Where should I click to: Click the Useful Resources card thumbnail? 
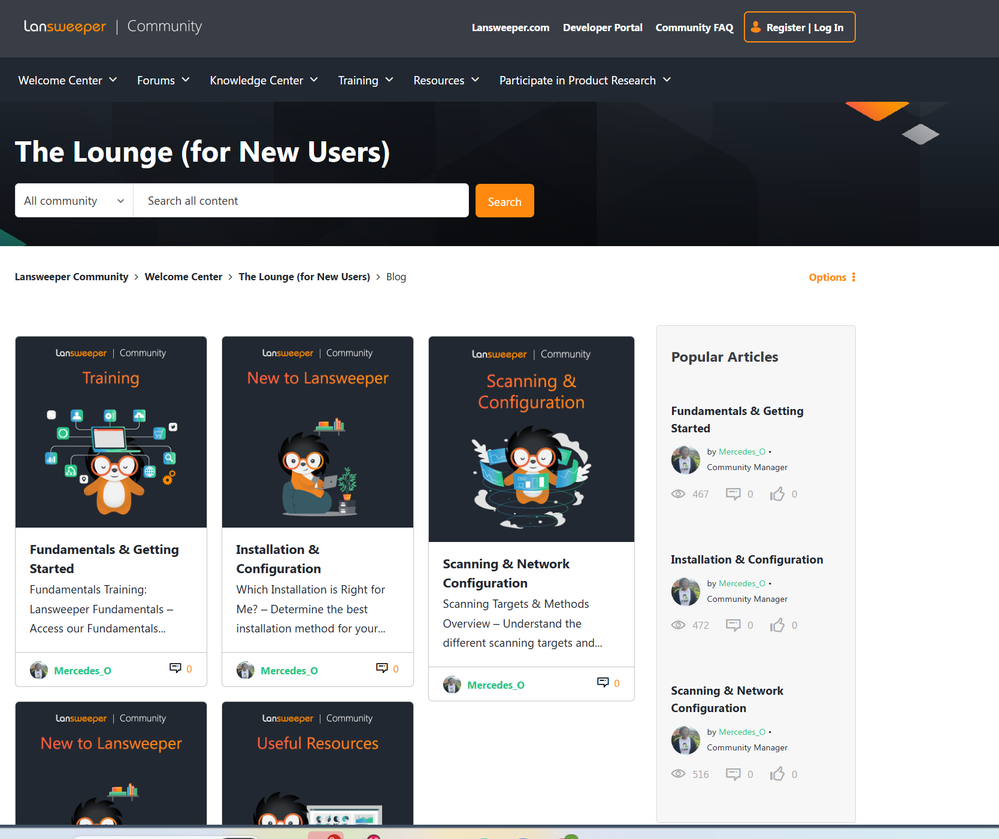[x=317, y=763]
